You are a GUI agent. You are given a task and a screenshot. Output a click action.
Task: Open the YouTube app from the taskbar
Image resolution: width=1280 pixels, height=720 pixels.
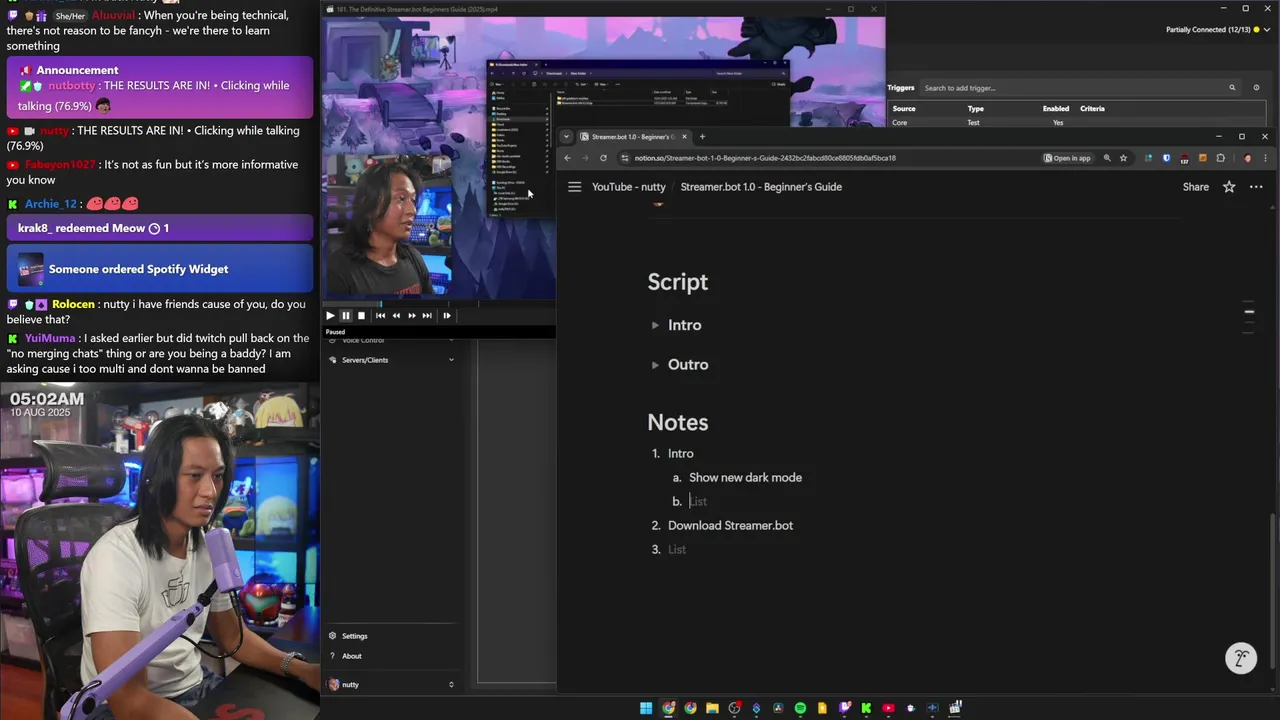pyautogui.click(x=888, y=708)
